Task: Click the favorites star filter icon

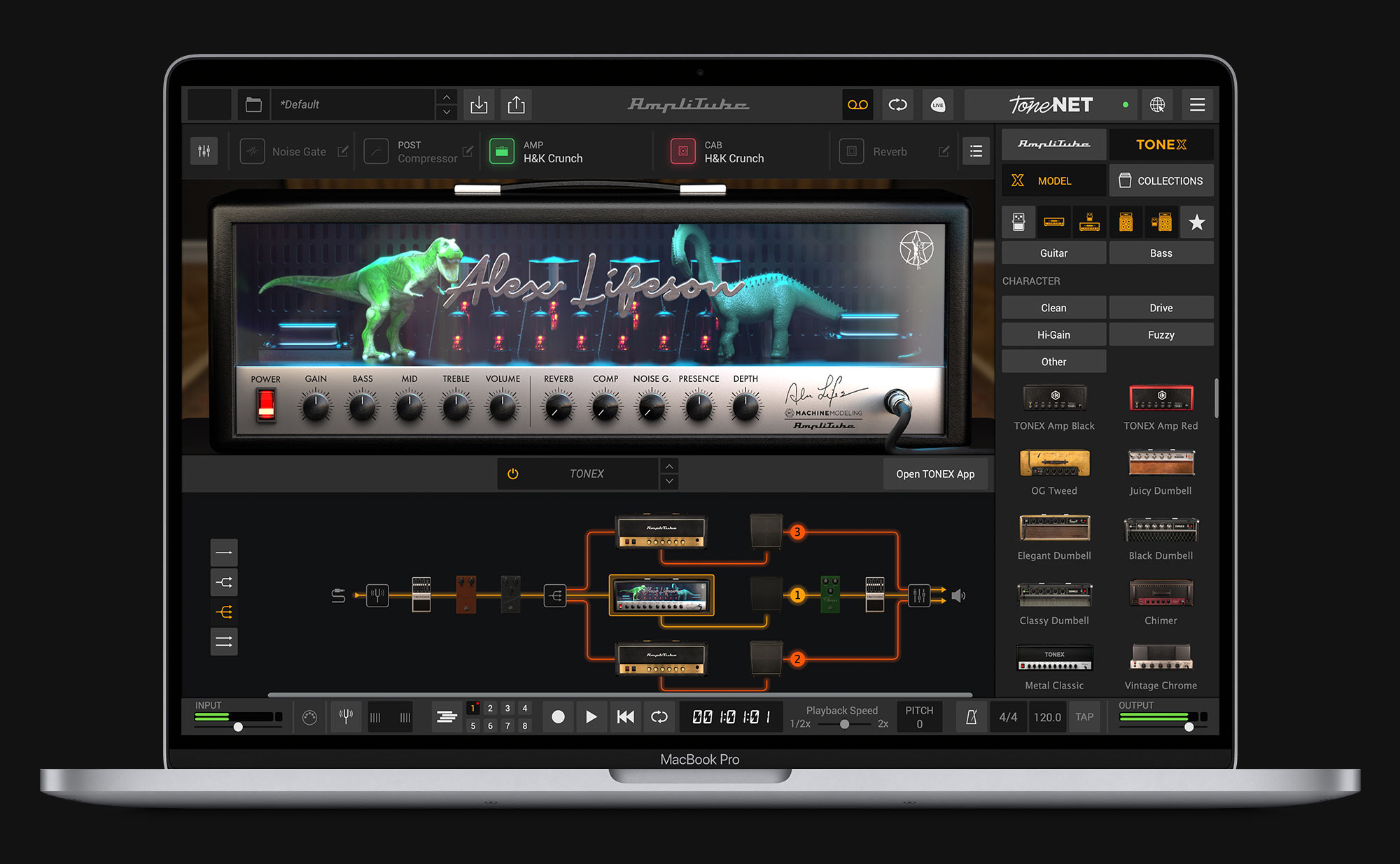Action: click(1196, 222)
